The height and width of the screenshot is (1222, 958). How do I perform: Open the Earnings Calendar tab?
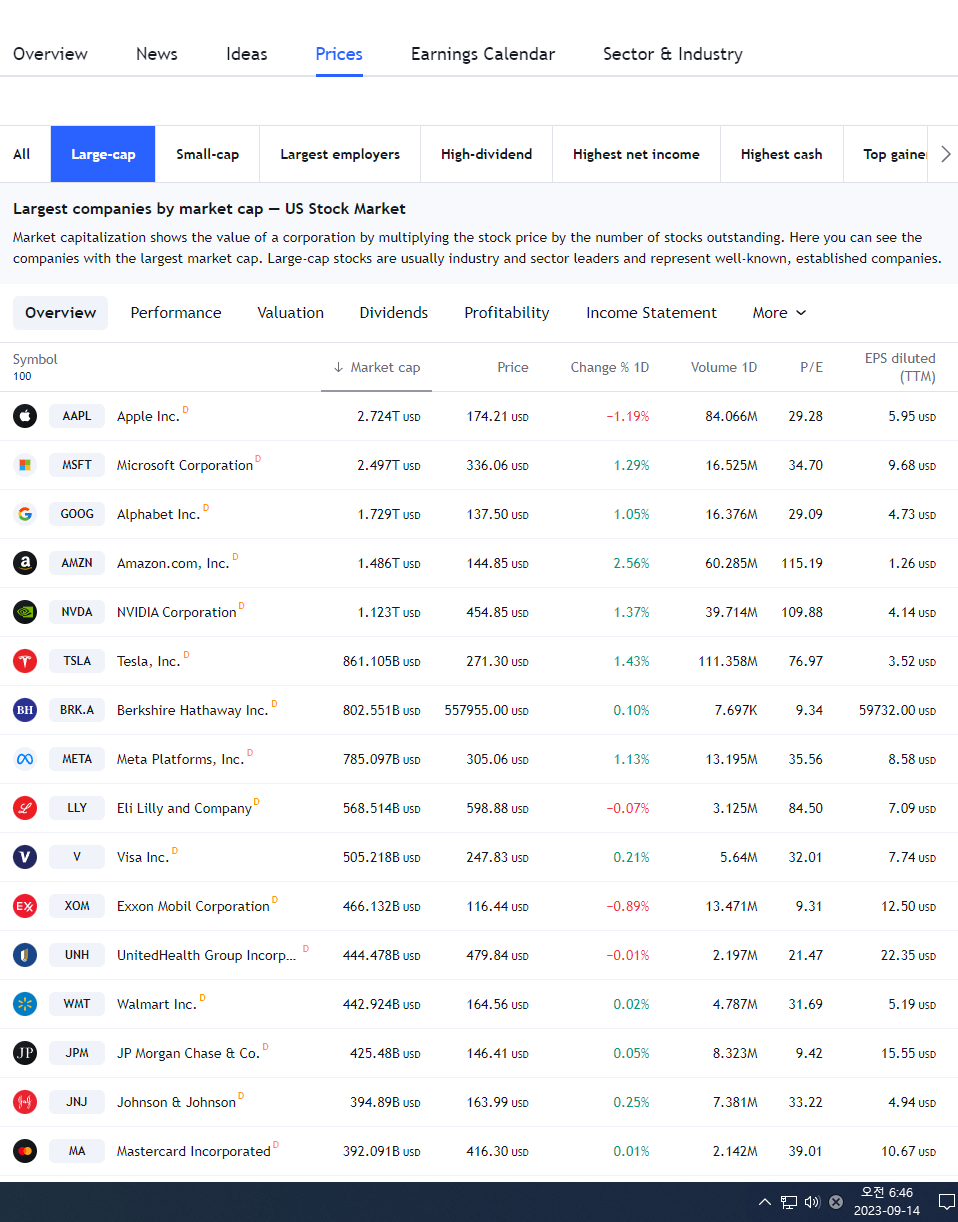pyautogui.click(x=483, y=54)
